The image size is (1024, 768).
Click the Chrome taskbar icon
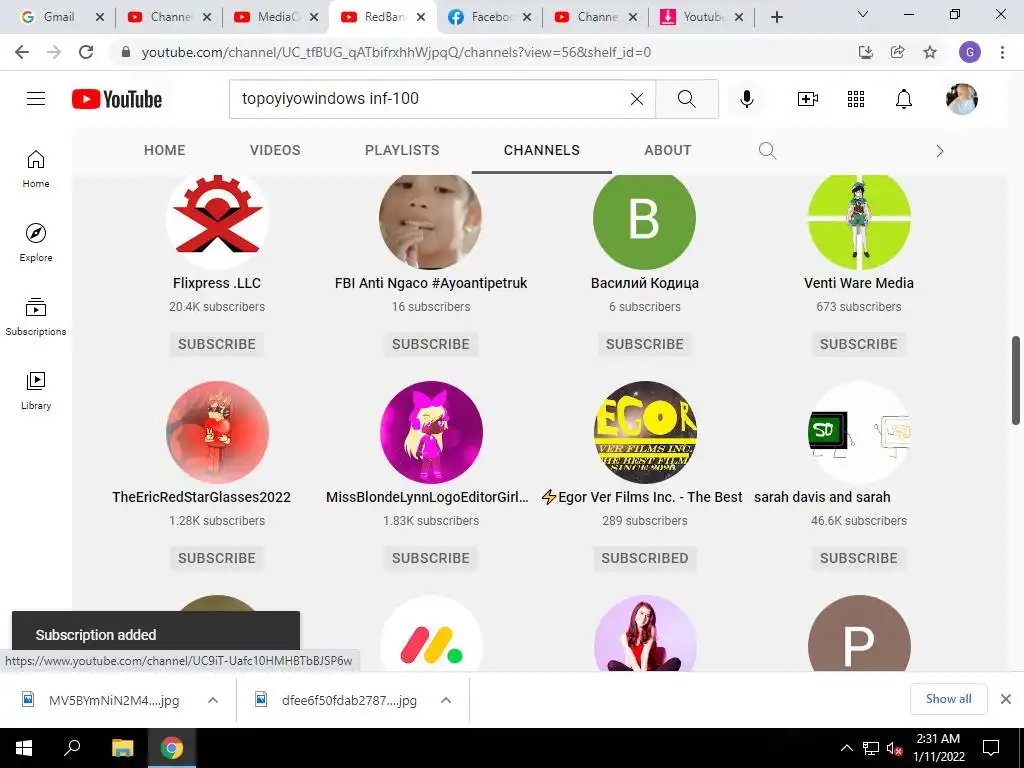pos(172,748)
